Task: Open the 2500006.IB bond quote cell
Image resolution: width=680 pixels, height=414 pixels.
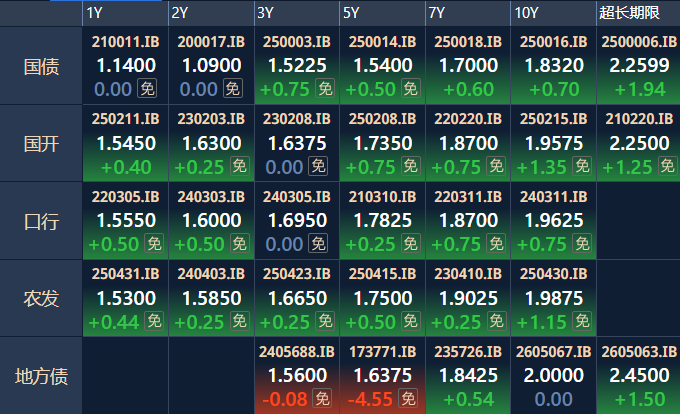Action: coord(636,65)
